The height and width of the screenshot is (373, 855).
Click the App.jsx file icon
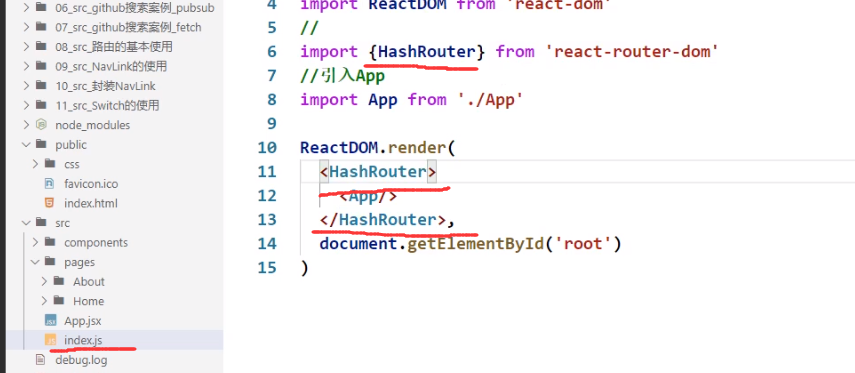coord(50,321)
